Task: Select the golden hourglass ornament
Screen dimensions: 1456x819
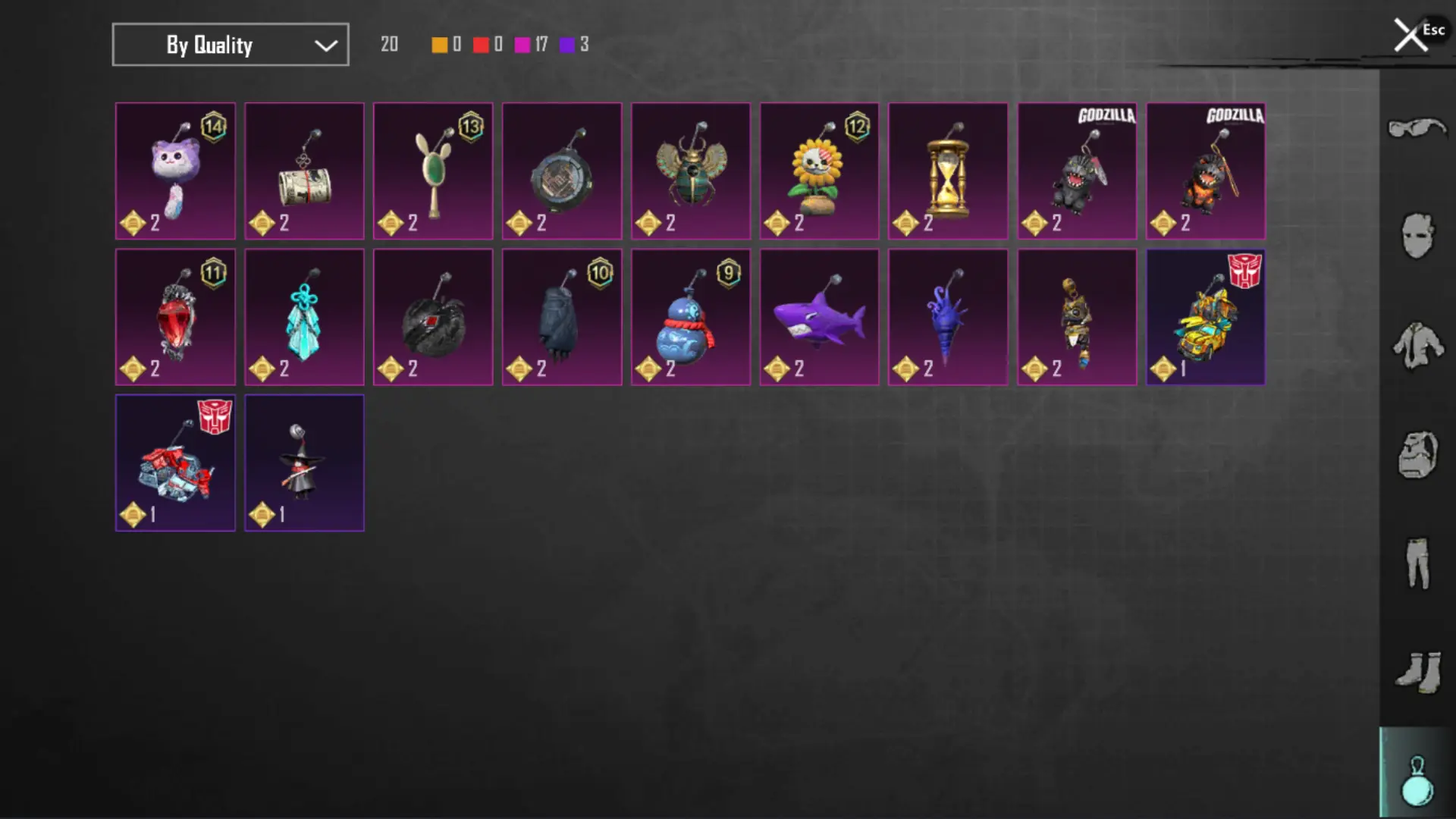Action: point(948,171)
